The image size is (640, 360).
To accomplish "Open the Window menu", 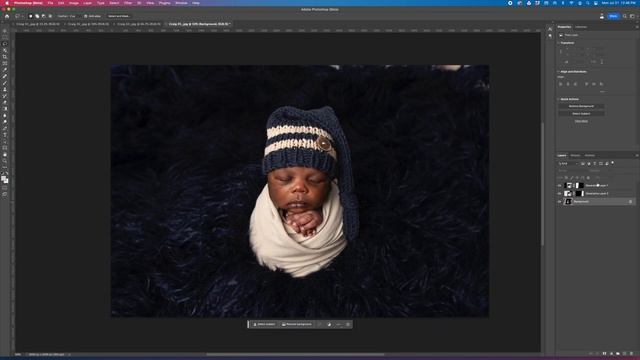I will pos(181,3).
